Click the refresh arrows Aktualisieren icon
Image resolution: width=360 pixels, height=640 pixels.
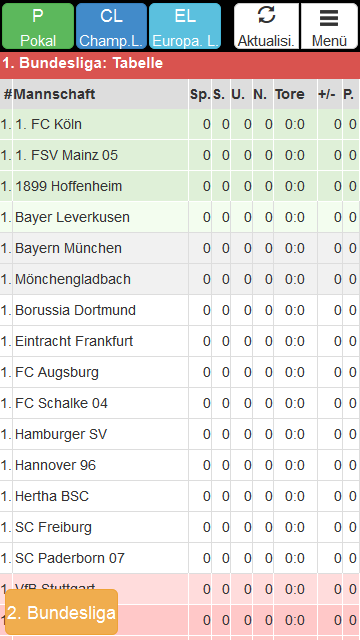pos(267,16)
